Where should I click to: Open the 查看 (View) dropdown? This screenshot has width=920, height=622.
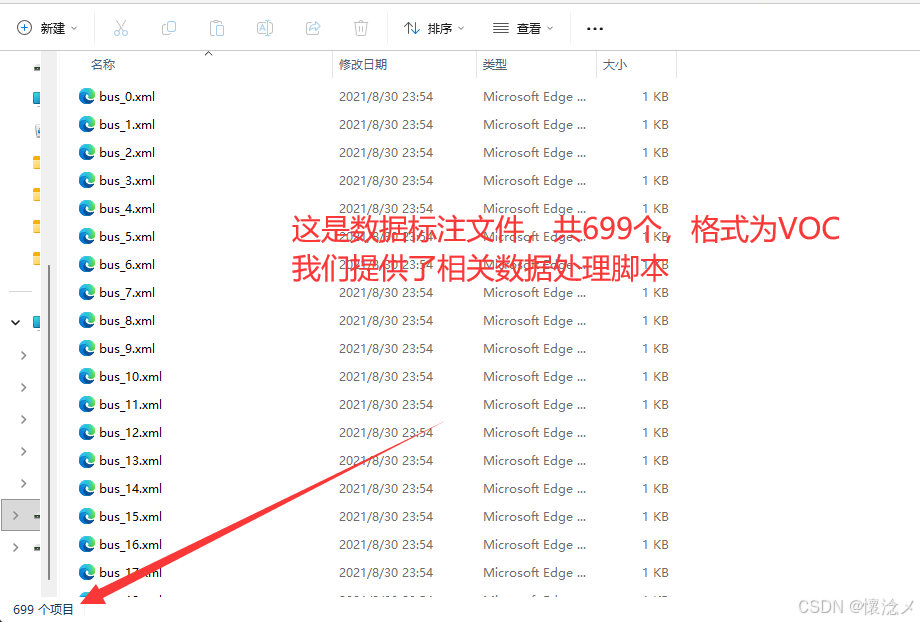[523, 28]
